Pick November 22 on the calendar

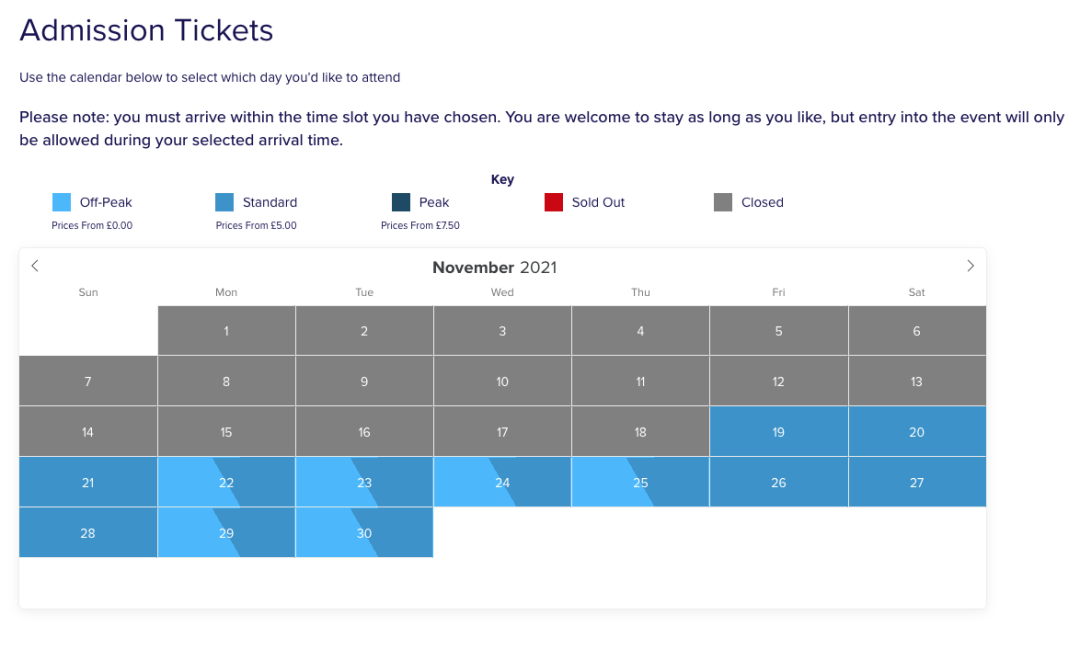(x=226, y=482)
